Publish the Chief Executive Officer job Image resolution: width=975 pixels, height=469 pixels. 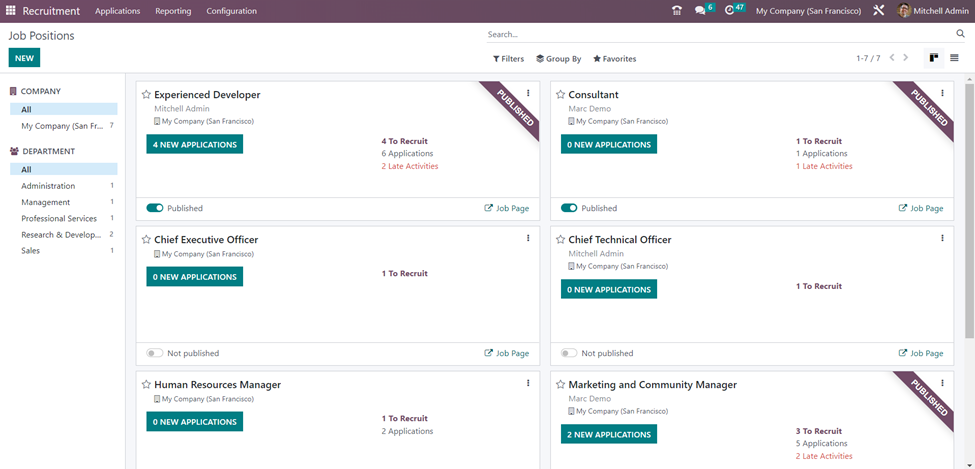(154, 353)
